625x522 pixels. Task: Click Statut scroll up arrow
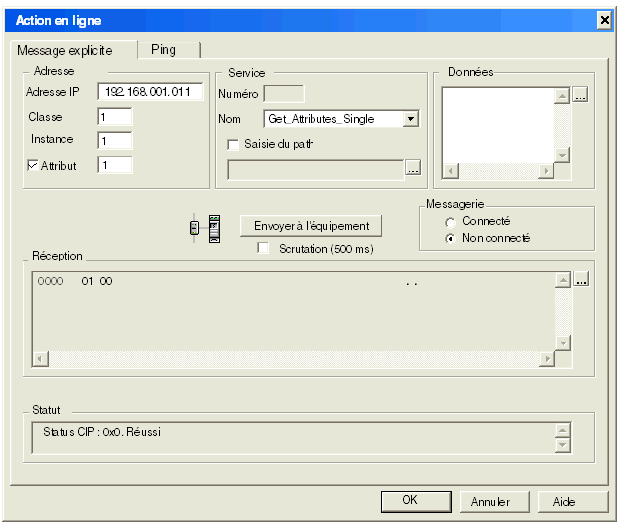(x=562, y=430)
